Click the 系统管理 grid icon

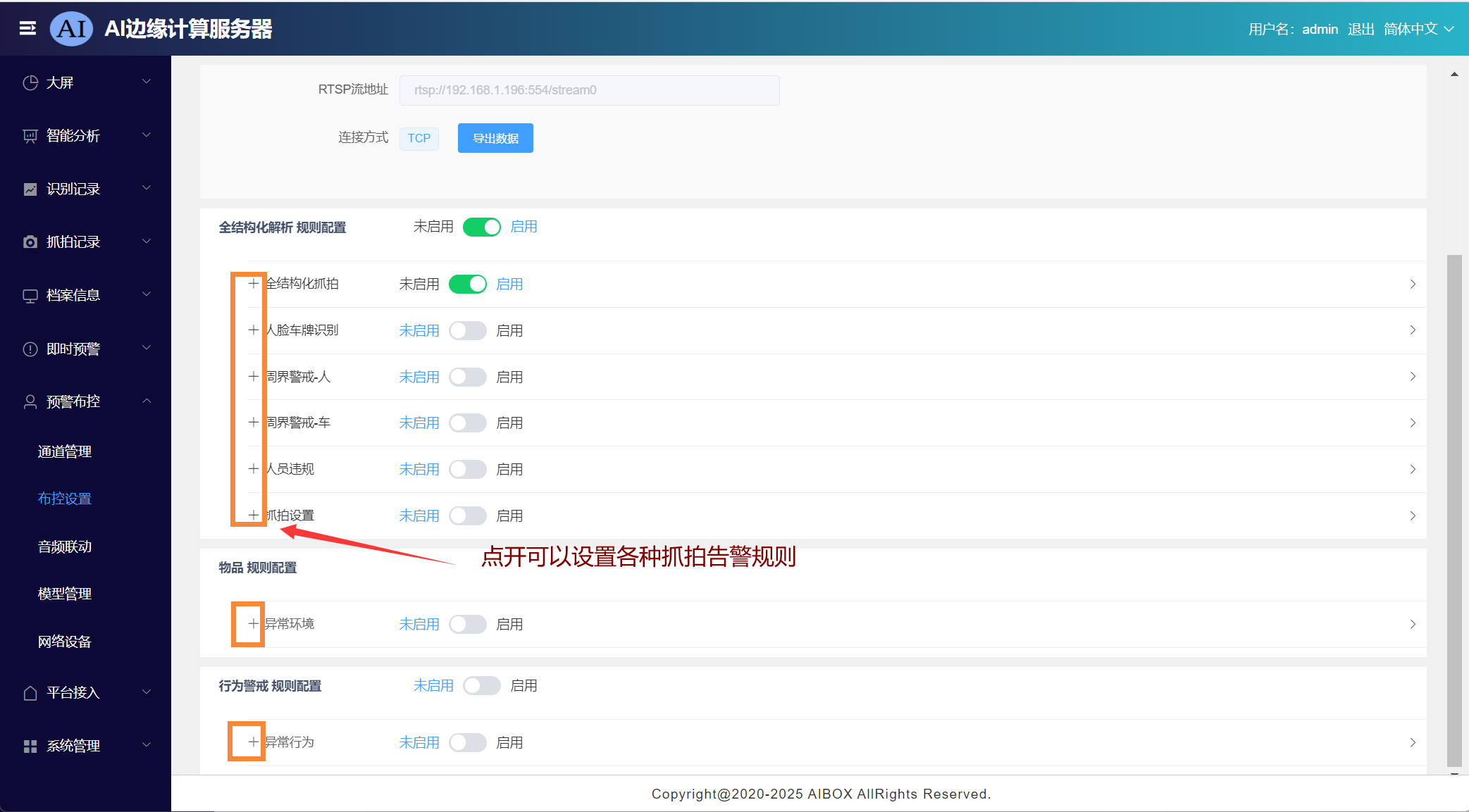30,746
